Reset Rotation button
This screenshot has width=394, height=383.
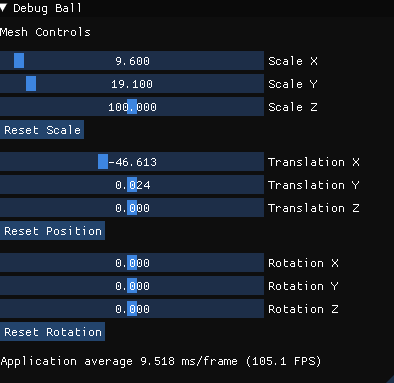[52, 332]
